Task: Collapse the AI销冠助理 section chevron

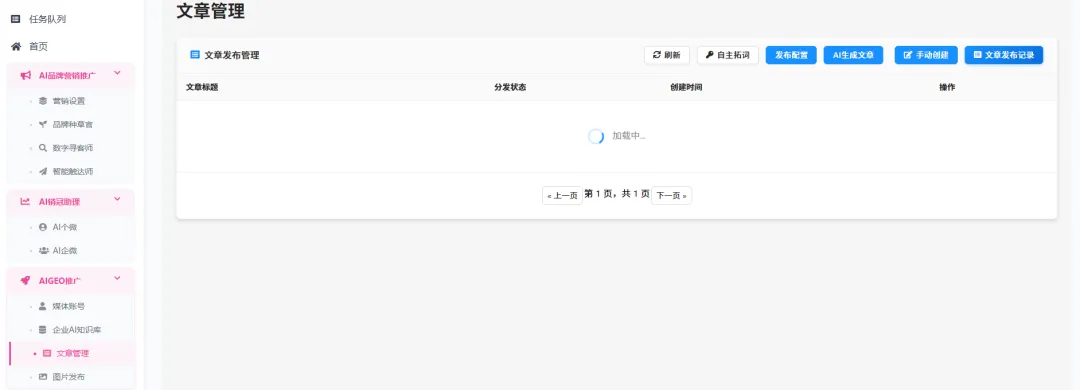Action: point(117,200)
